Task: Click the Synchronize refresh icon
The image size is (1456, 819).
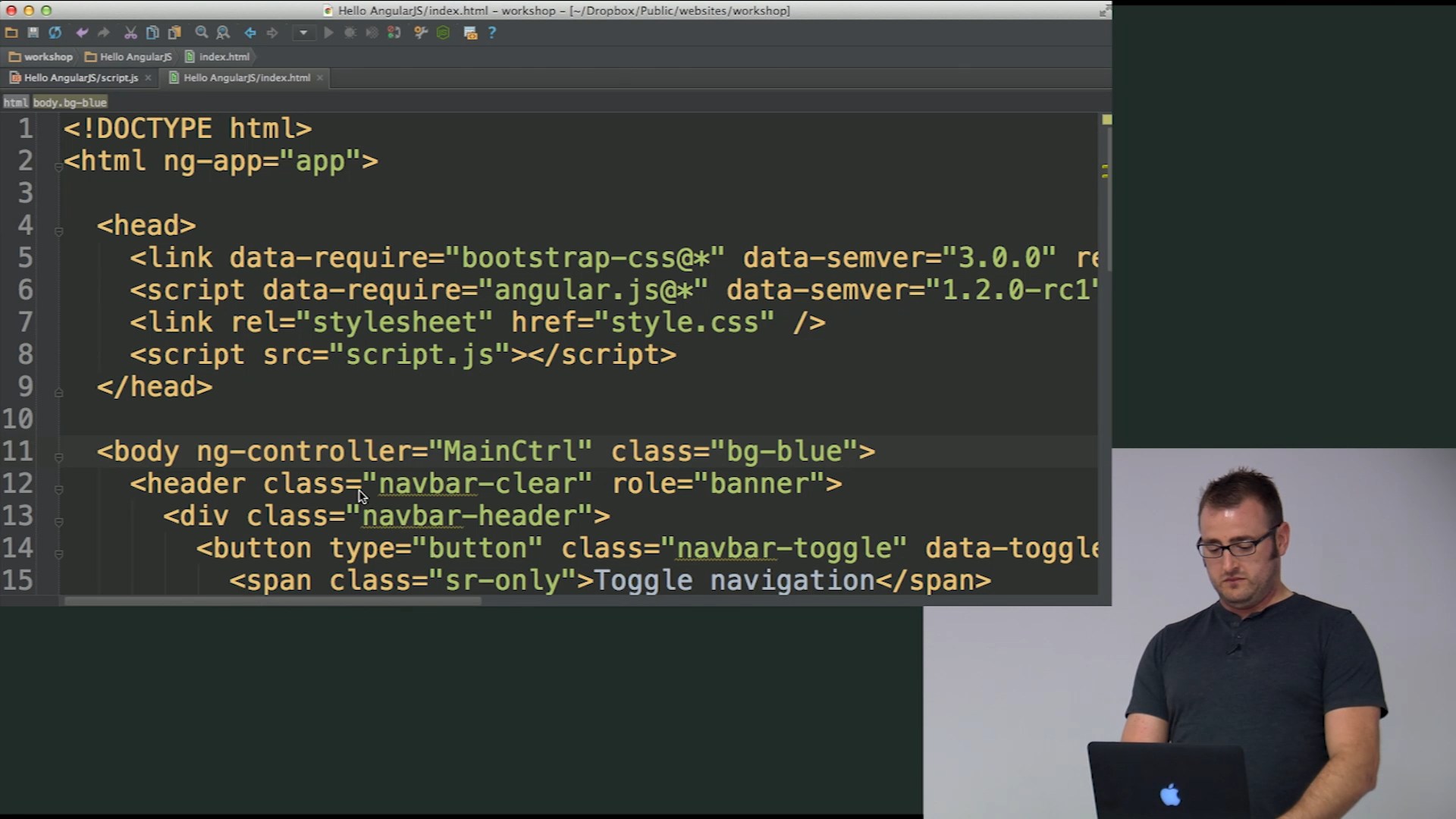Action: pos(55,33)
